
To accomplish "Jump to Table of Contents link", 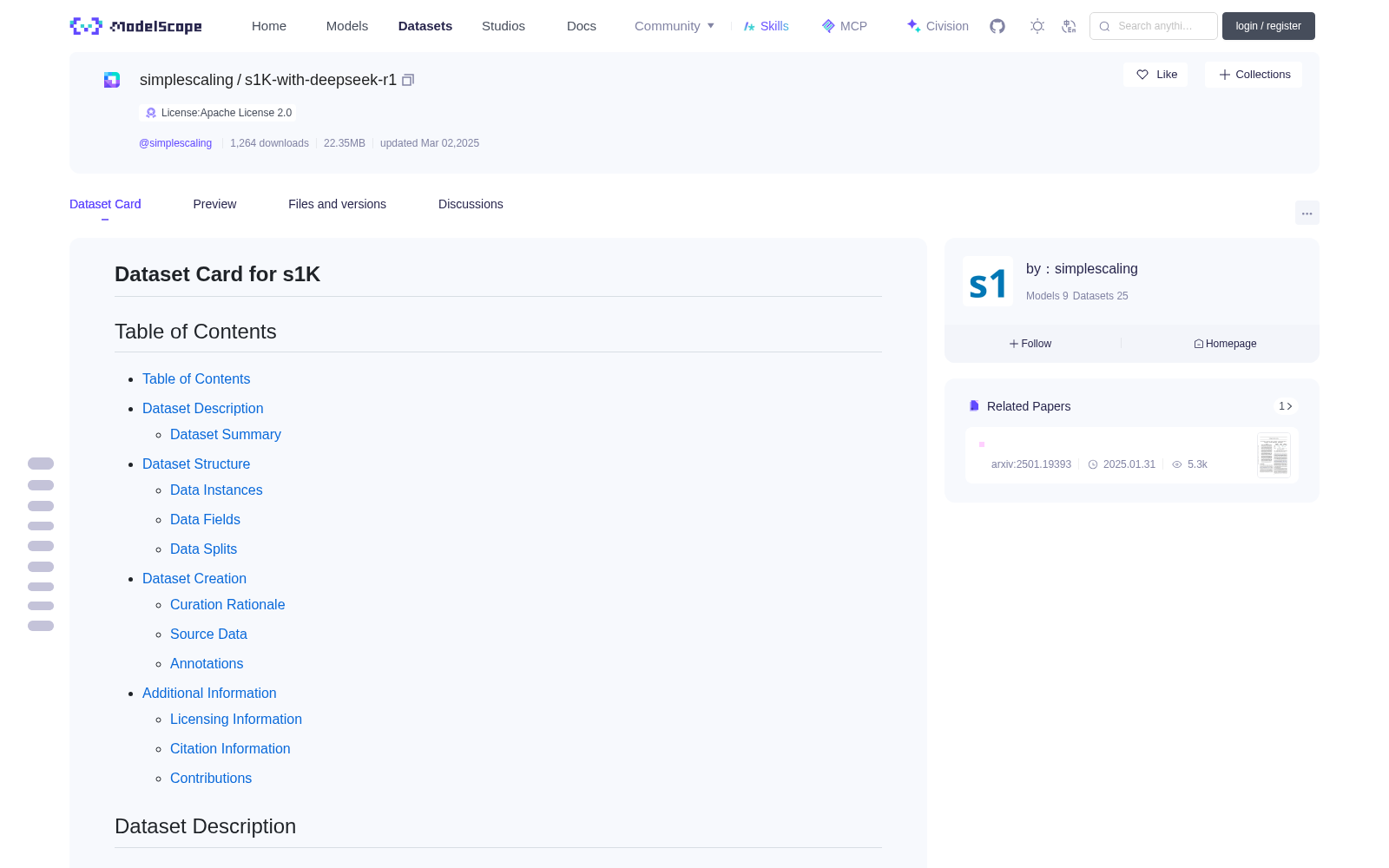I will (x=196, y=379).
